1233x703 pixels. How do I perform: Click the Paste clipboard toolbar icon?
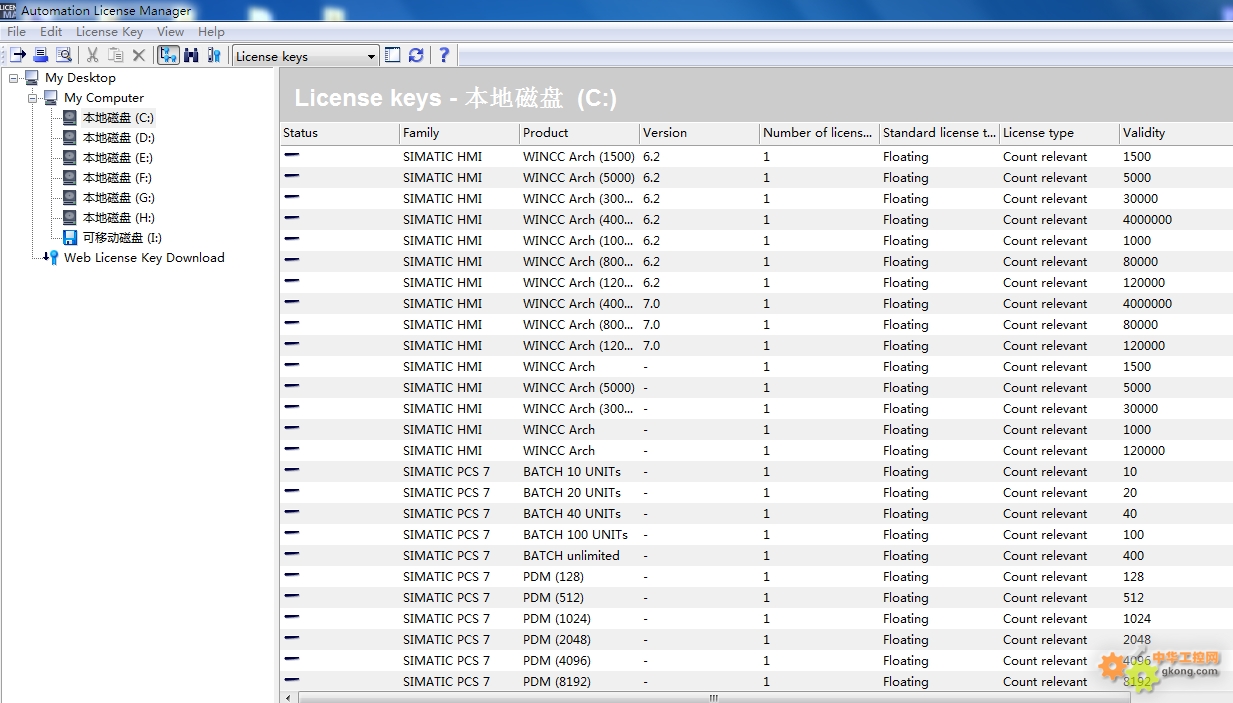click(116, 56)
